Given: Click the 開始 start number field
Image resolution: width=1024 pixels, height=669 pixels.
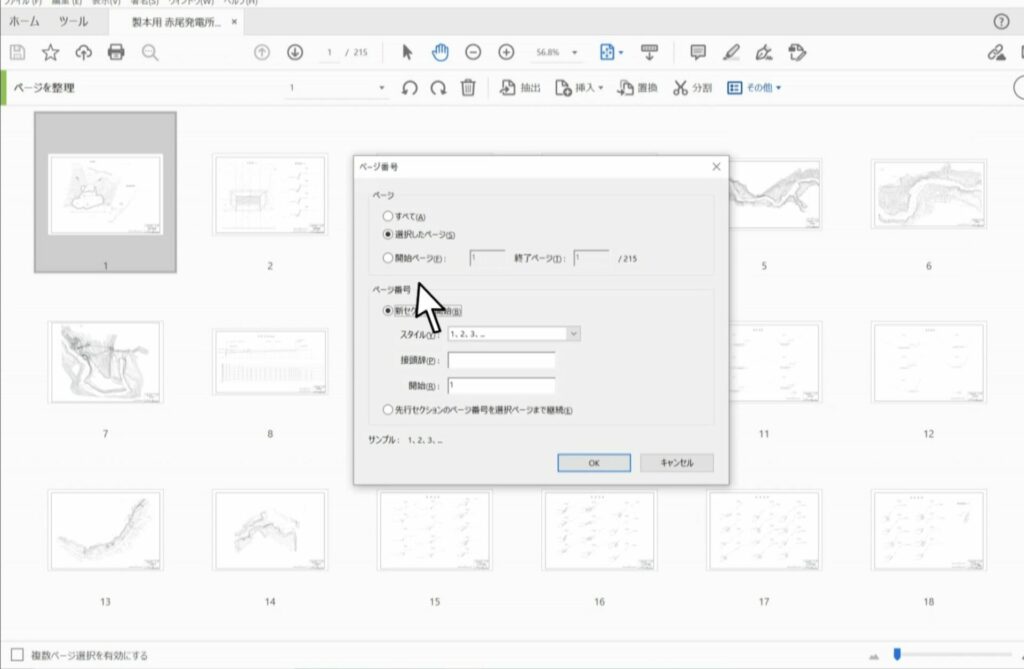Looking at the screenshot, I should [x=502, y=385].
